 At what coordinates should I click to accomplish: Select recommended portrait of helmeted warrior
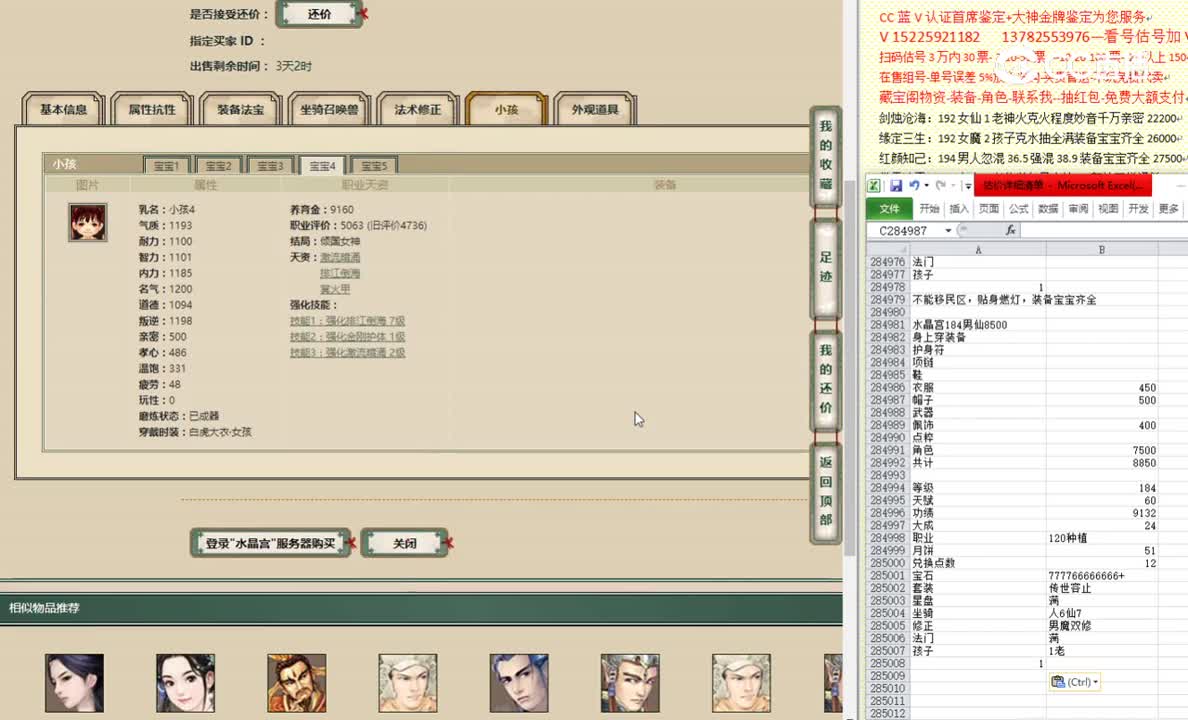pos(630,683)
